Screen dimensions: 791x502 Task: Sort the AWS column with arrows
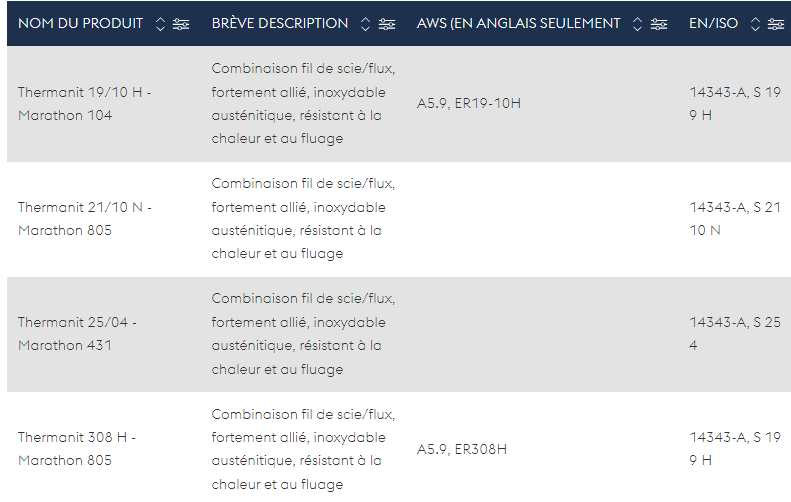click(x=637, y=24)
